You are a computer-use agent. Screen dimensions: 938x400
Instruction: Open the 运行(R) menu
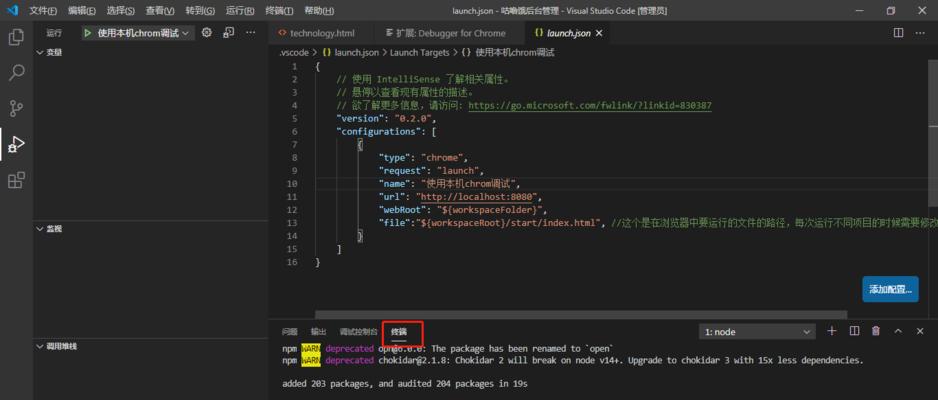[240, 11]
